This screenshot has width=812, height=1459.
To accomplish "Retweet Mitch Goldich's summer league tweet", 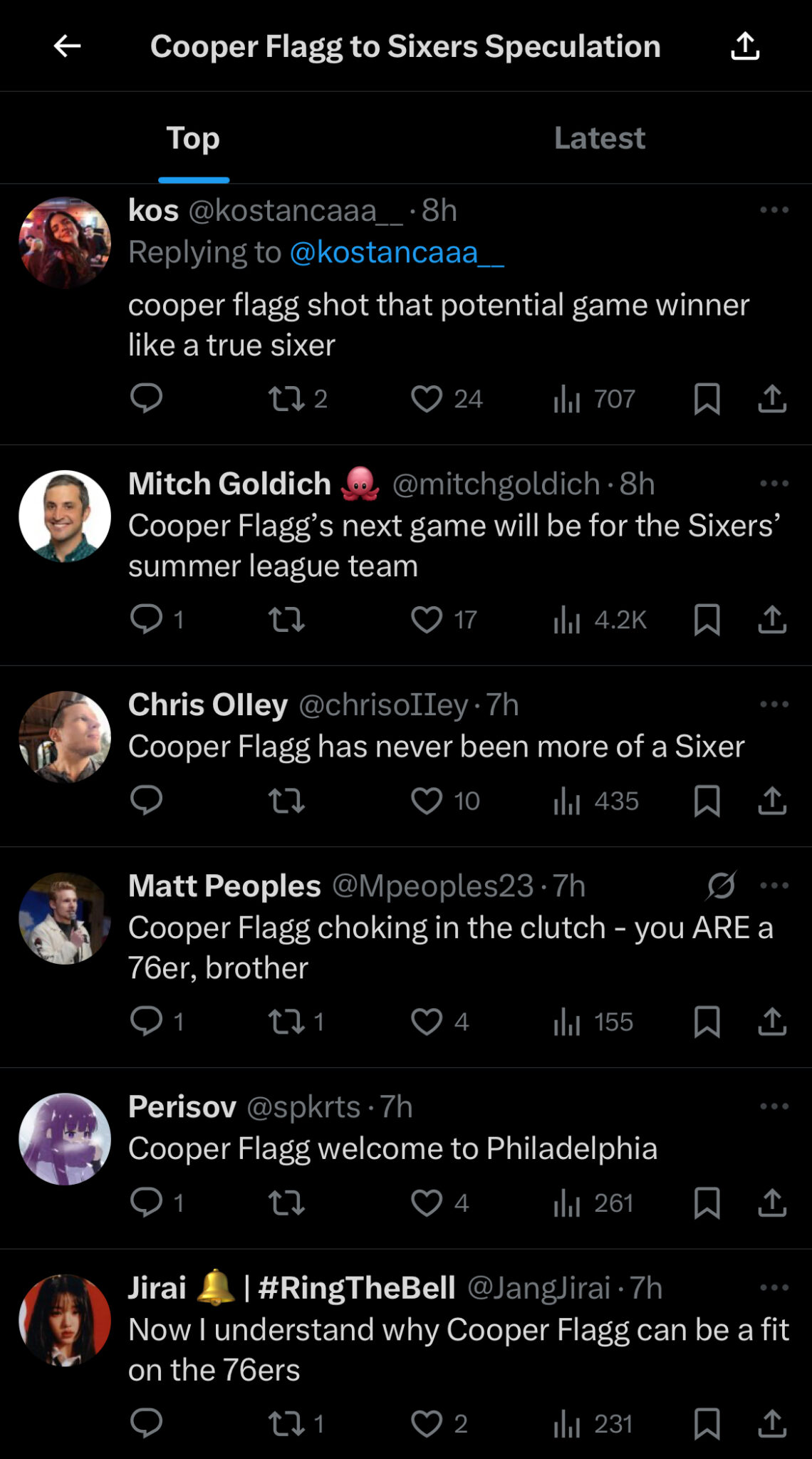I will click(x=286, y=620).
